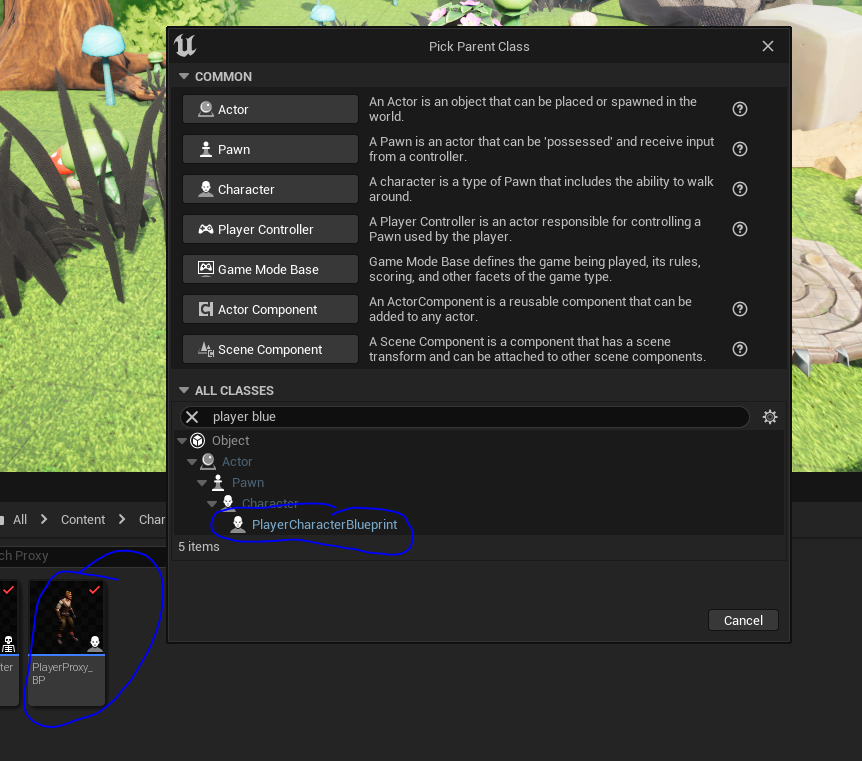The image size is (862, 761).
Task: Open help for Character class
Action: coord(740,189)
